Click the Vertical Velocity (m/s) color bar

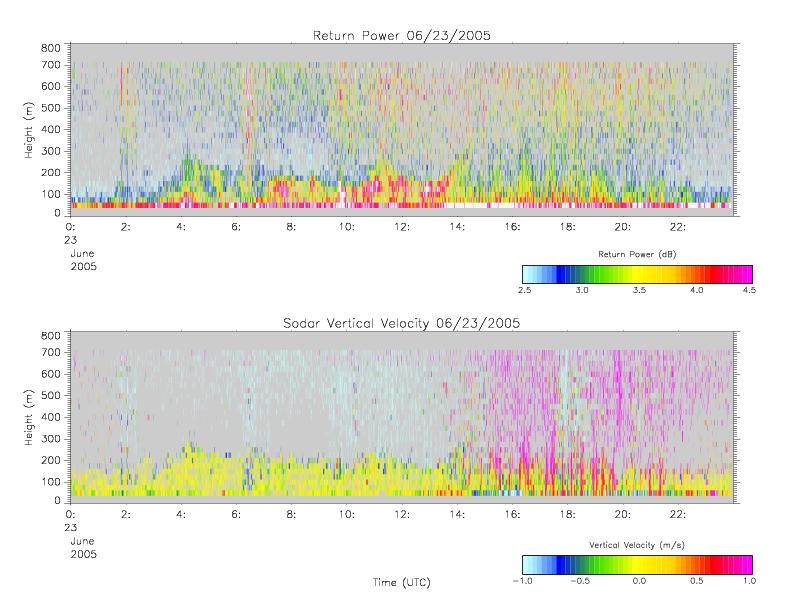[x=637, y=565]
